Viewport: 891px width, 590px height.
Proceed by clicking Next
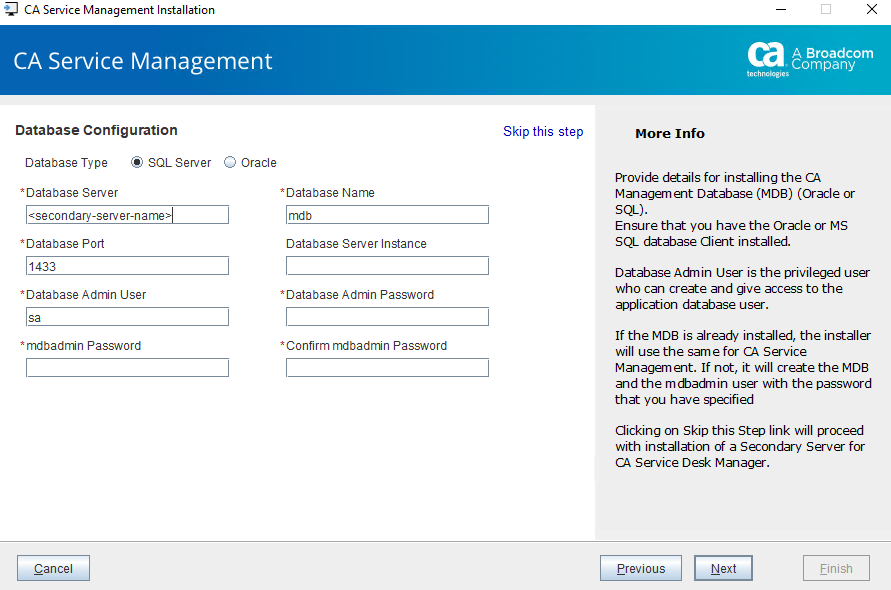[723, 568]
